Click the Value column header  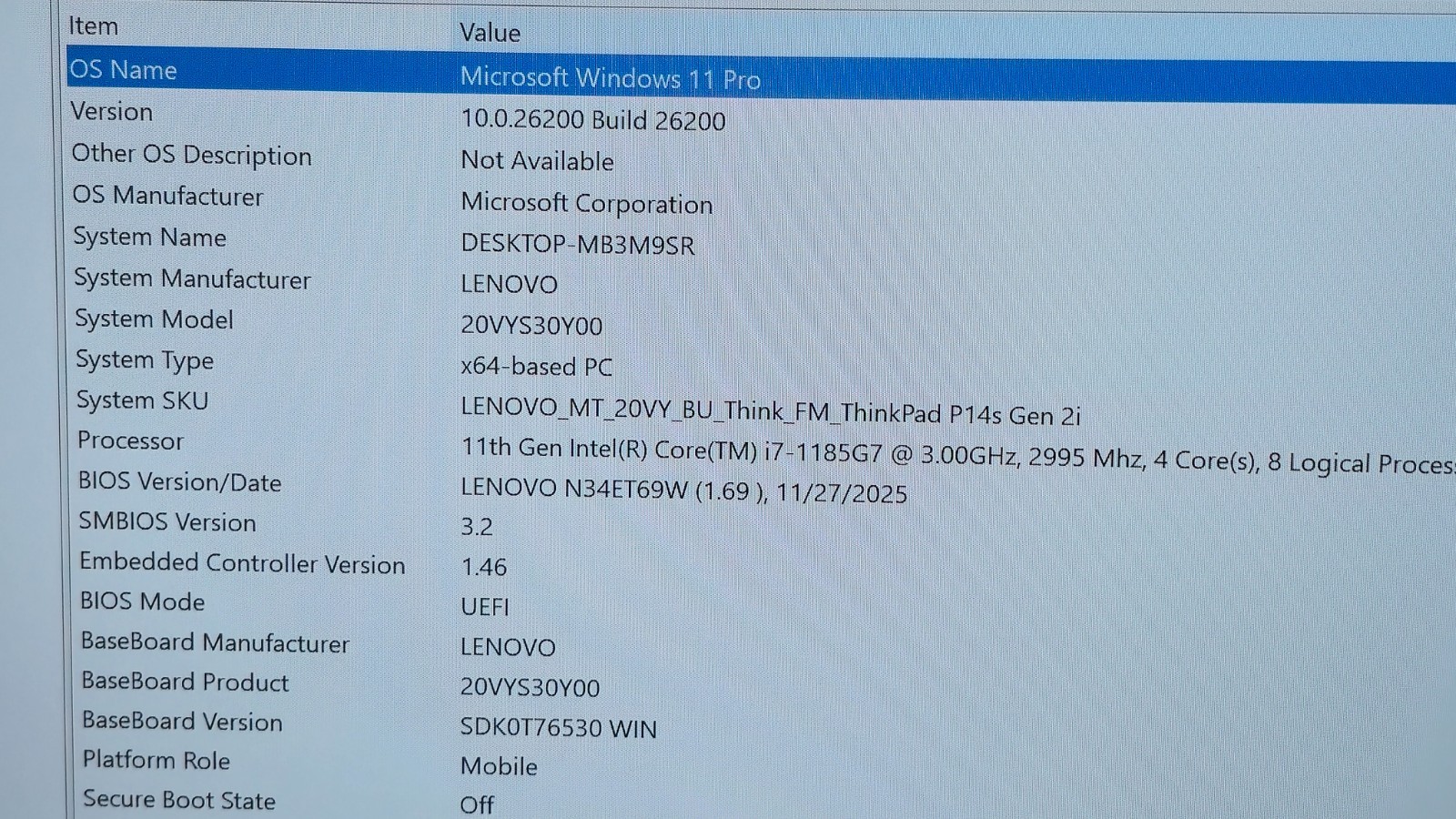pyautogui.click(x=490, y=33)
